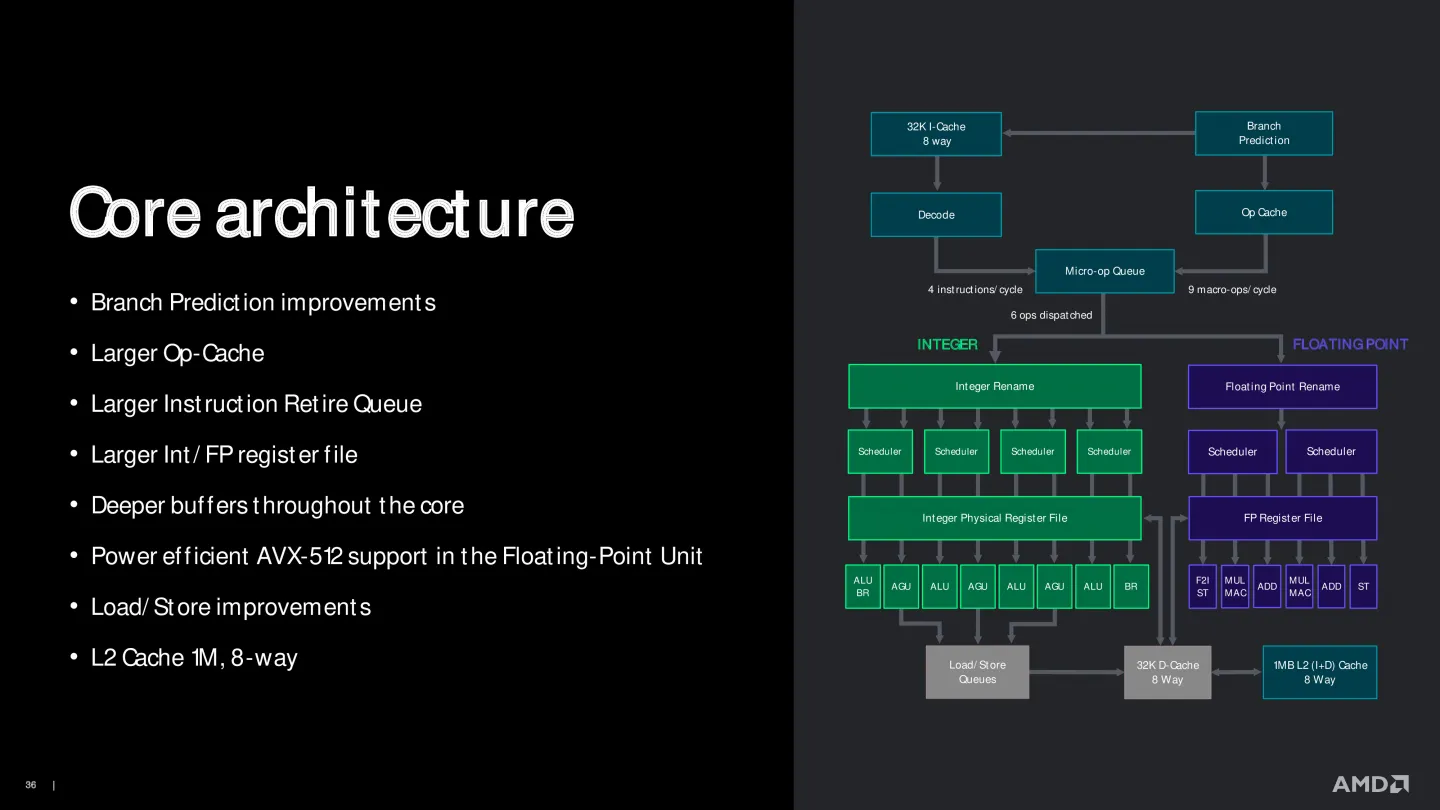Select the combined "ALU BR" execution unit box
Image resolution: width=1440 pixels, height=810 pixels.
coord(863,587)
